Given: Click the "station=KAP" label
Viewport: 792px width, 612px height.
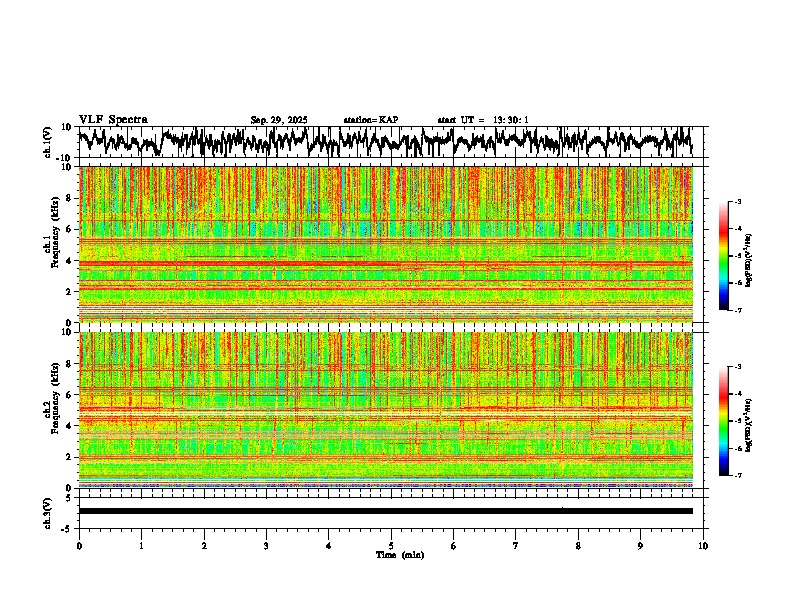Looking at the screenshot, I should click(x=371, y=120).
